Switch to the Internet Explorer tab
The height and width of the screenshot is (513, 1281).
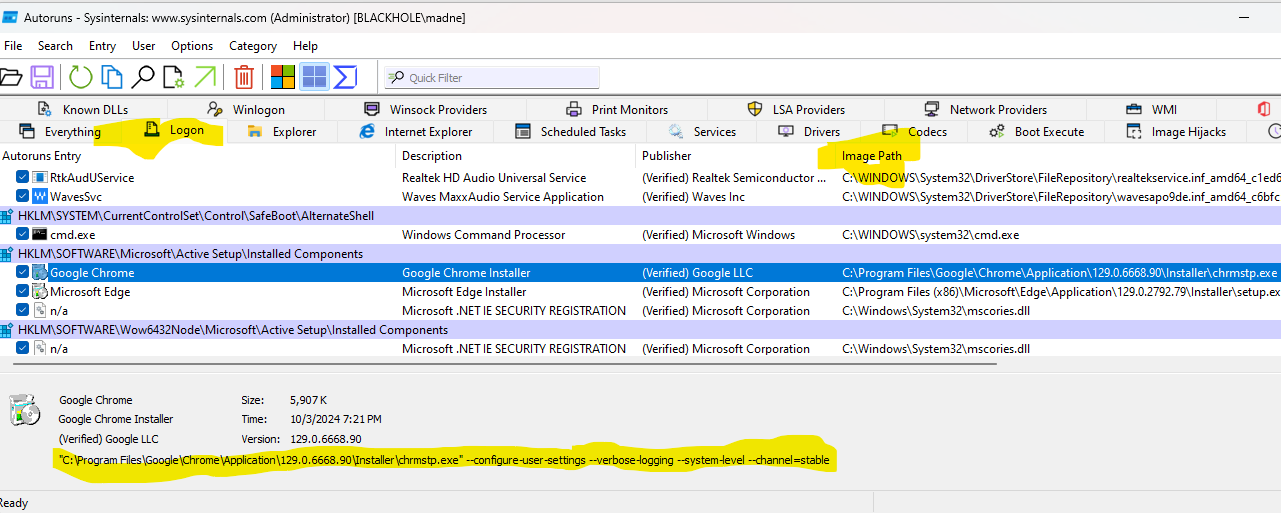pos(415,132)
